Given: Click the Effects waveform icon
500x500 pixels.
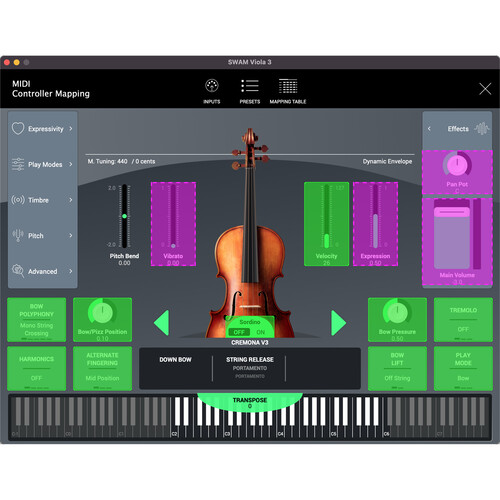Looking at the screenshot, I should (481, 129).
